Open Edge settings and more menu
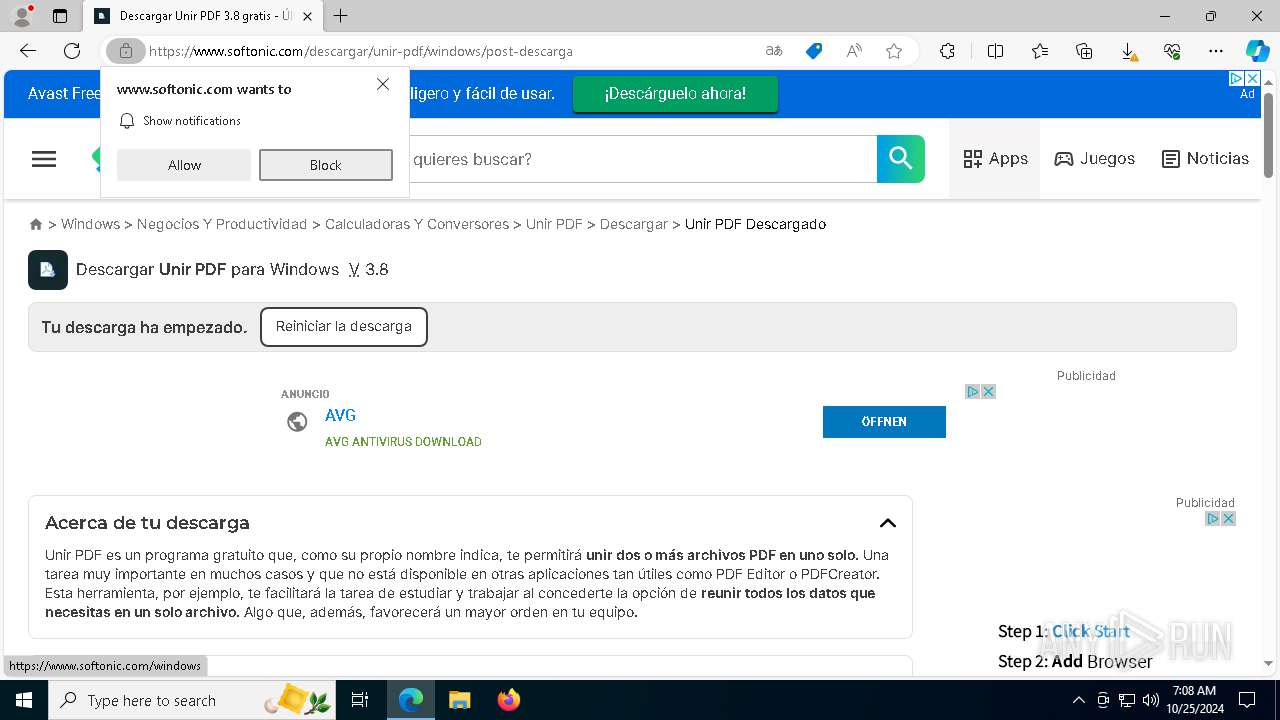 [1216, 51]
